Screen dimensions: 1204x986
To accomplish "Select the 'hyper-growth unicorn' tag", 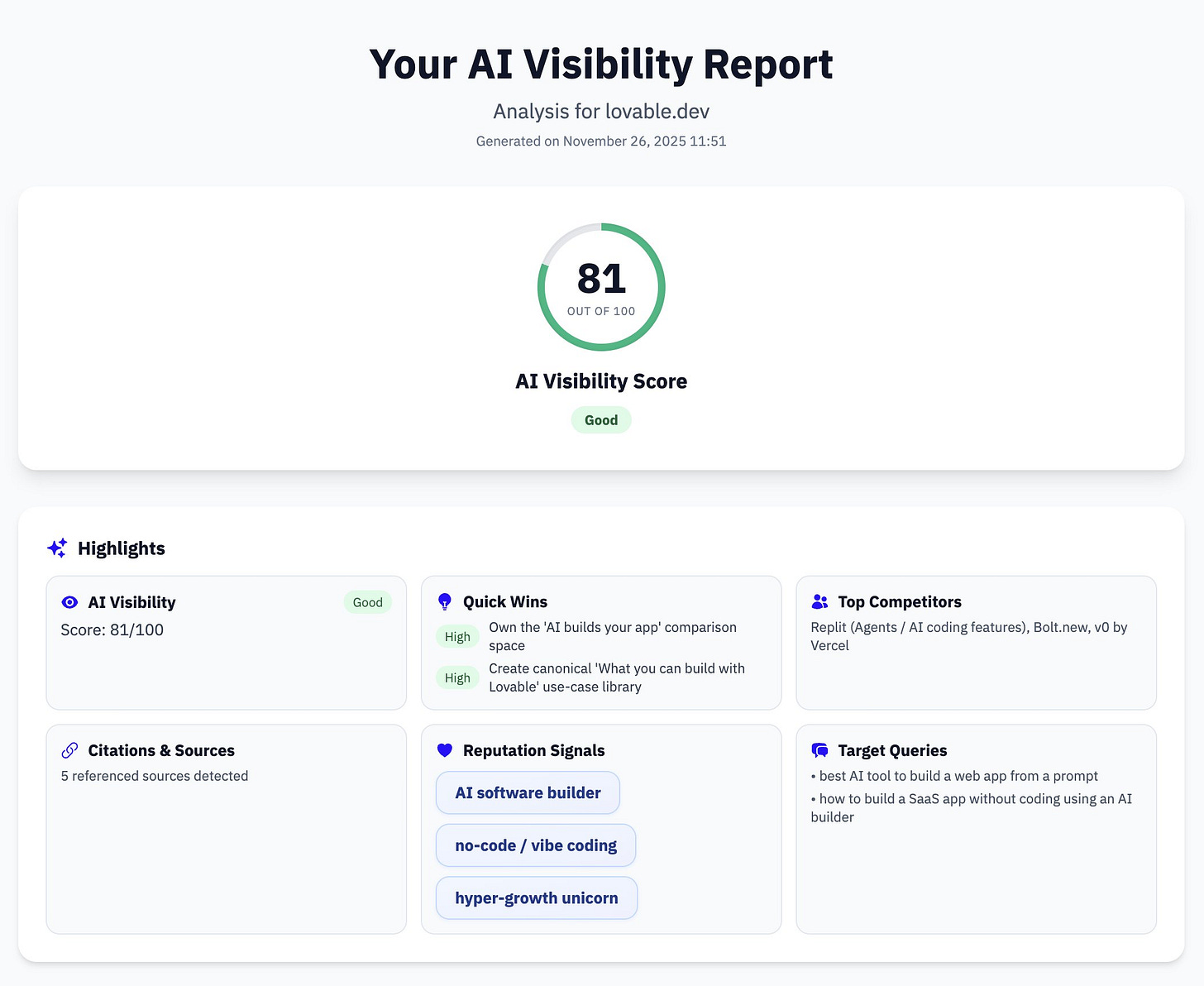I will [537, 897].
